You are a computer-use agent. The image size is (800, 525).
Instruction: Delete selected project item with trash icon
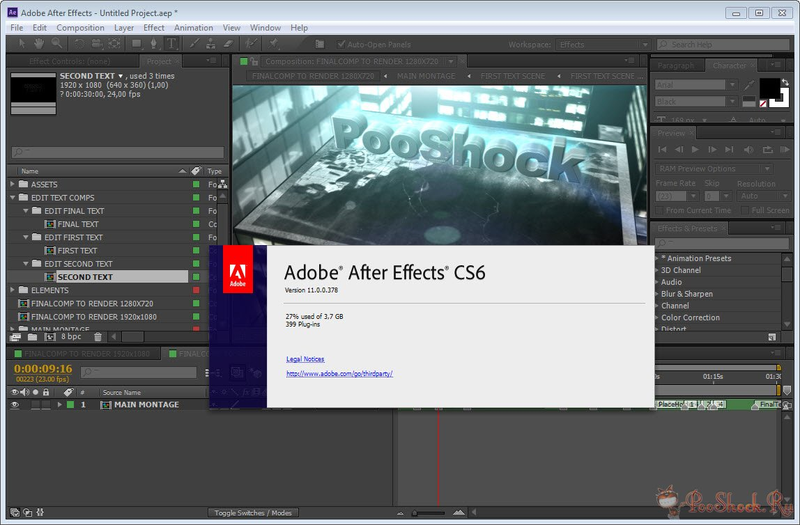(98, 337)
